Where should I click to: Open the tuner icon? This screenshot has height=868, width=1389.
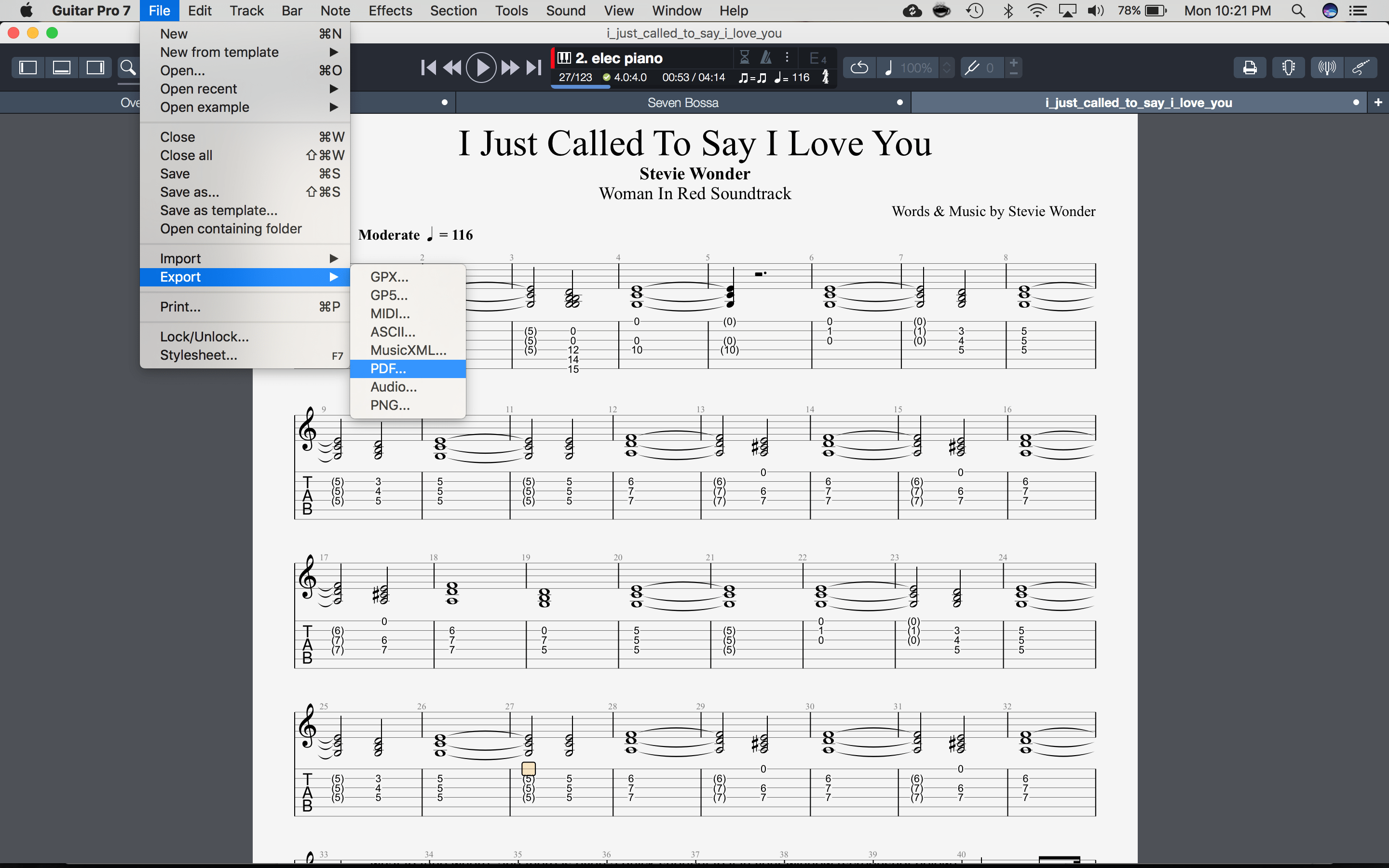click(1327, 68)
